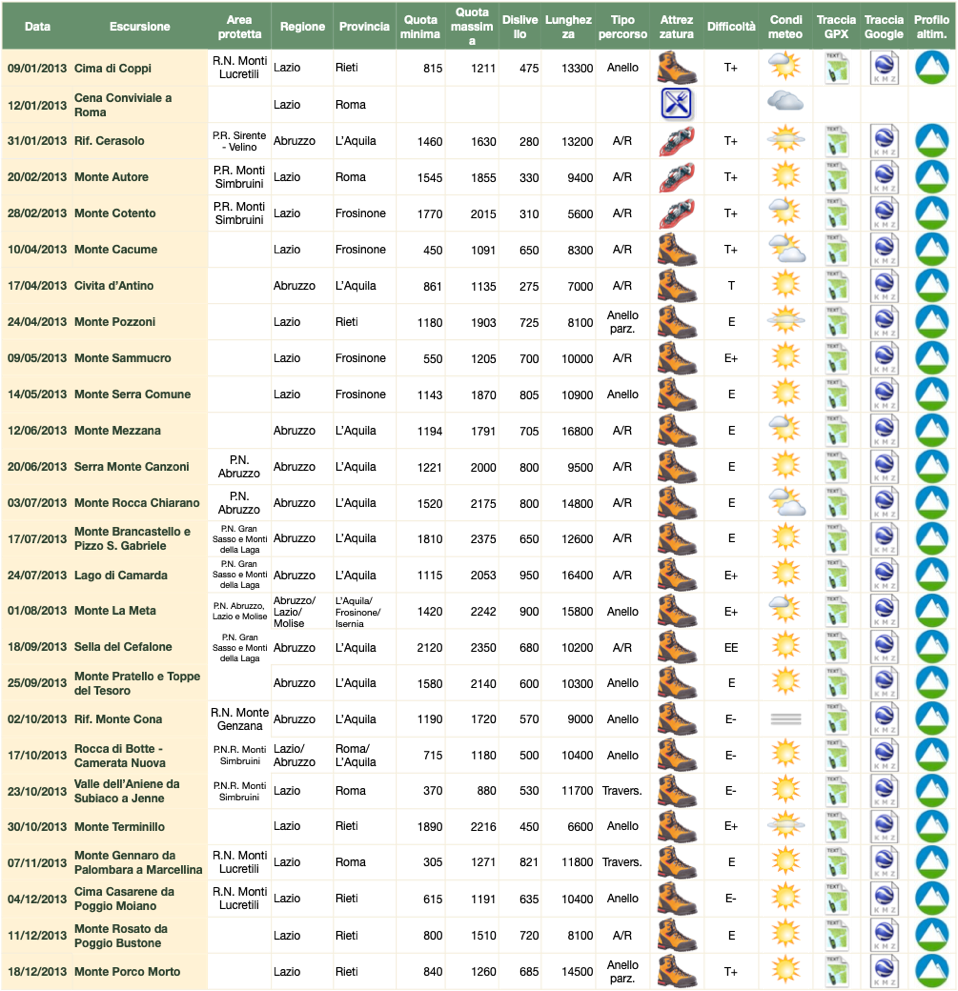Click the restaurant icon for Cena Conviviale a Roma
This screenshot has height=991, width=958.
pos(676,104)
